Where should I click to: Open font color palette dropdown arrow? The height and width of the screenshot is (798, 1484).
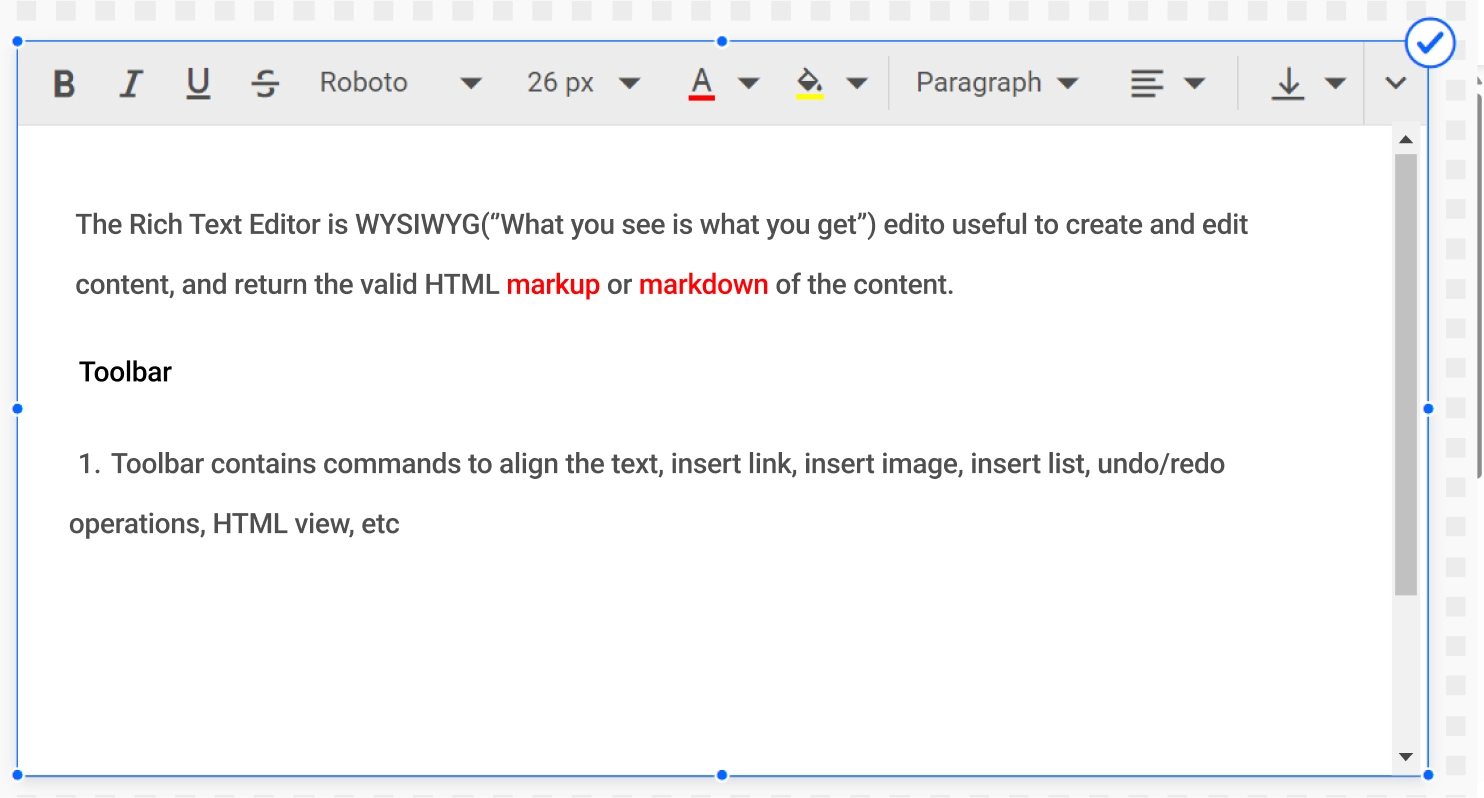749,83
